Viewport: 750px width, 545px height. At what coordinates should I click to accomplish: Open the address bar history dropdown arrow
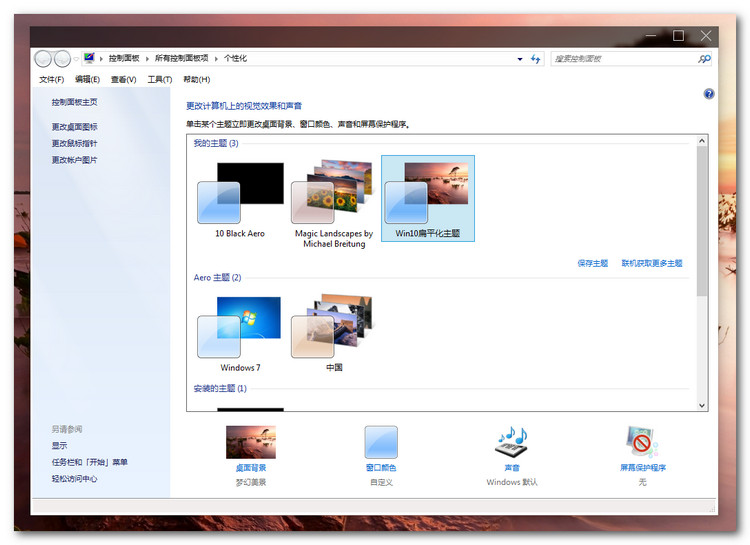coord(519,59)
